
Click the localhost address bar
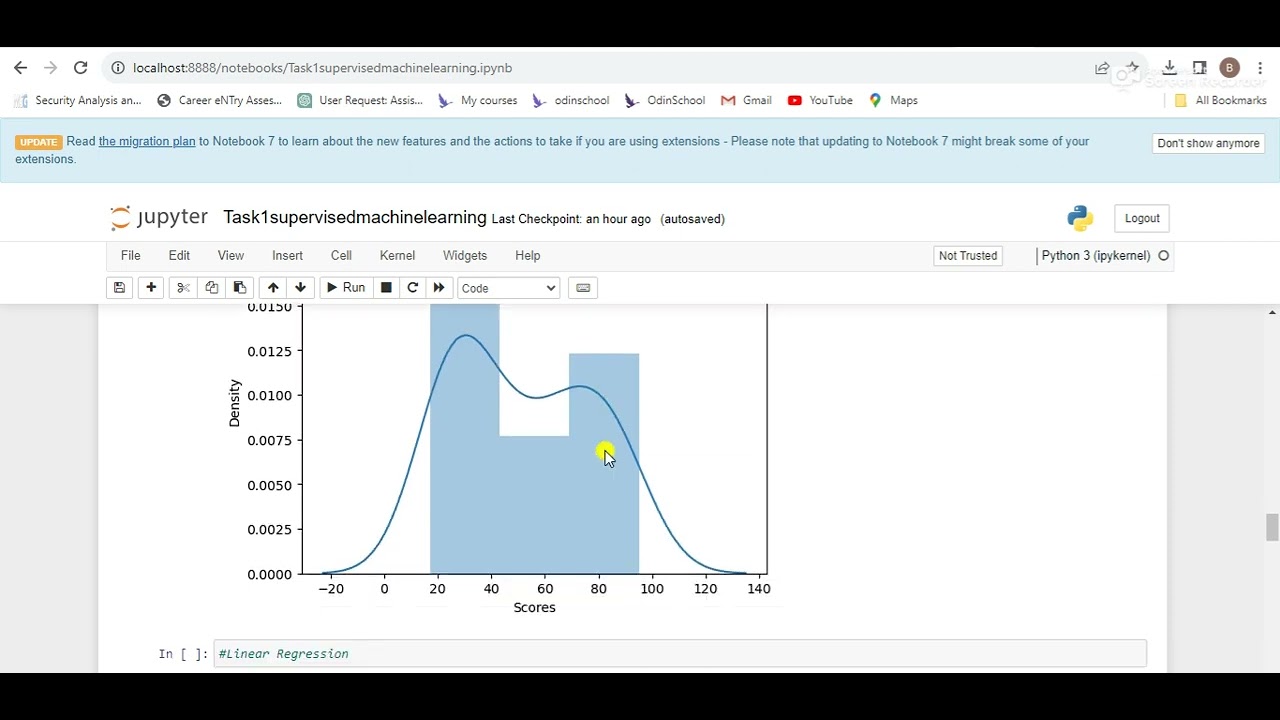coord(600,68)
